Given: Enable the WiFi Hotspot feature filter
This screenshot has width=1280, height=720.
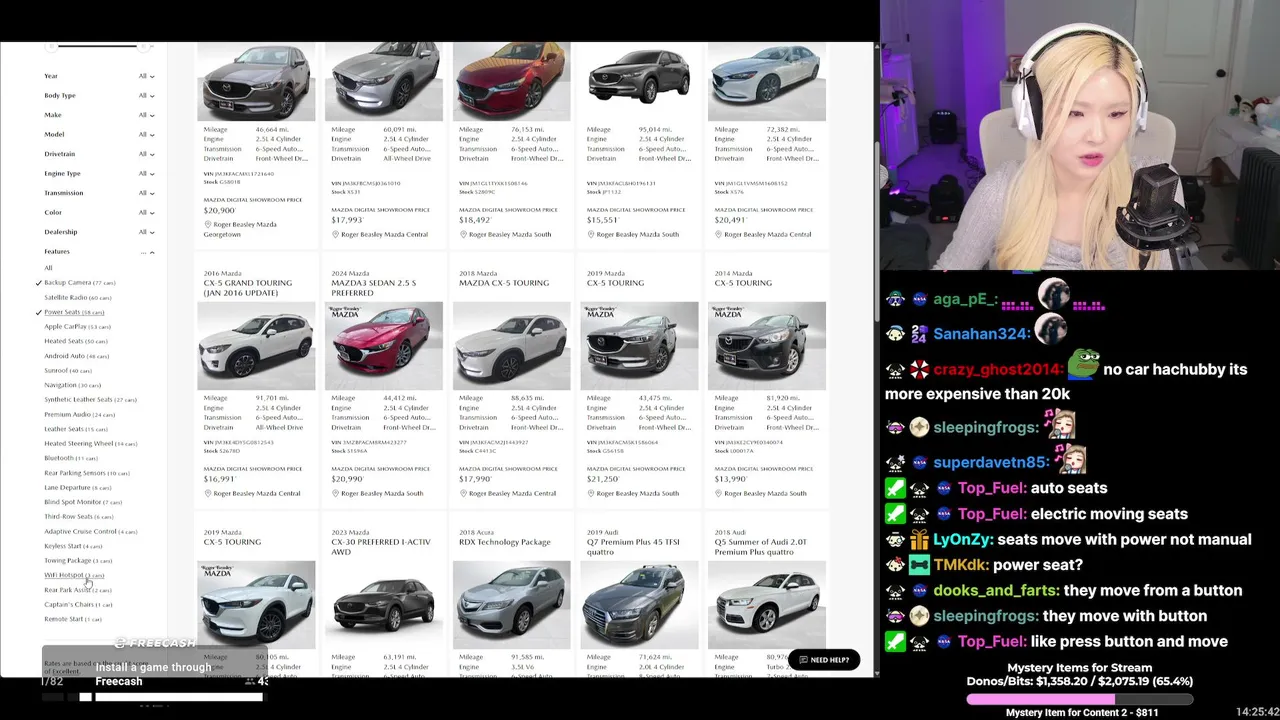Looking at the screenshot, I should [74, 575].
